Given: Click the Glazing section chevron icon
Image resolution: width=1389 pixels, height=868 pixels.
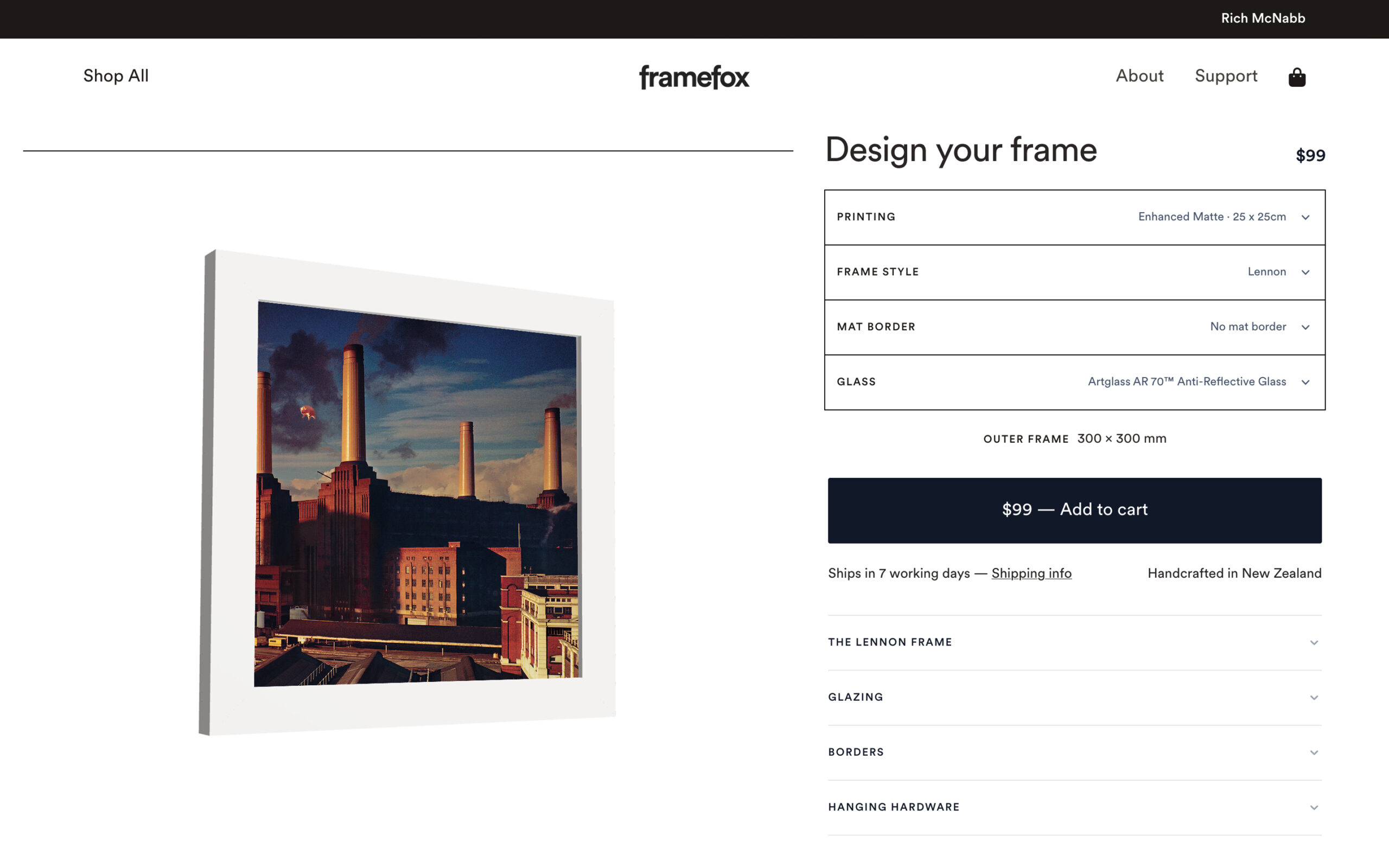Looking at the screenshot, I should coord(1314,698).
